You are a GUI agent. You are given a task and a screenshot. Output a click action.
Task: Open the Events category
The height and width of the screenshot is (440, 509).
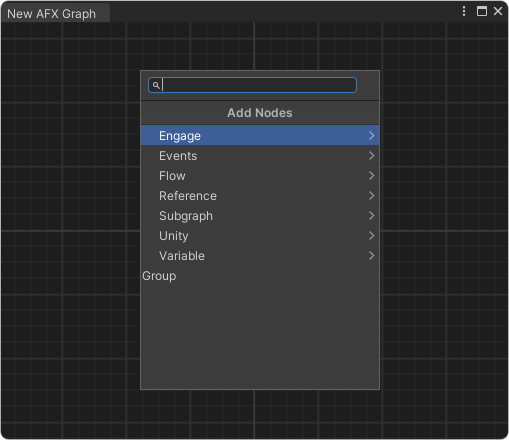coord(260,156)
